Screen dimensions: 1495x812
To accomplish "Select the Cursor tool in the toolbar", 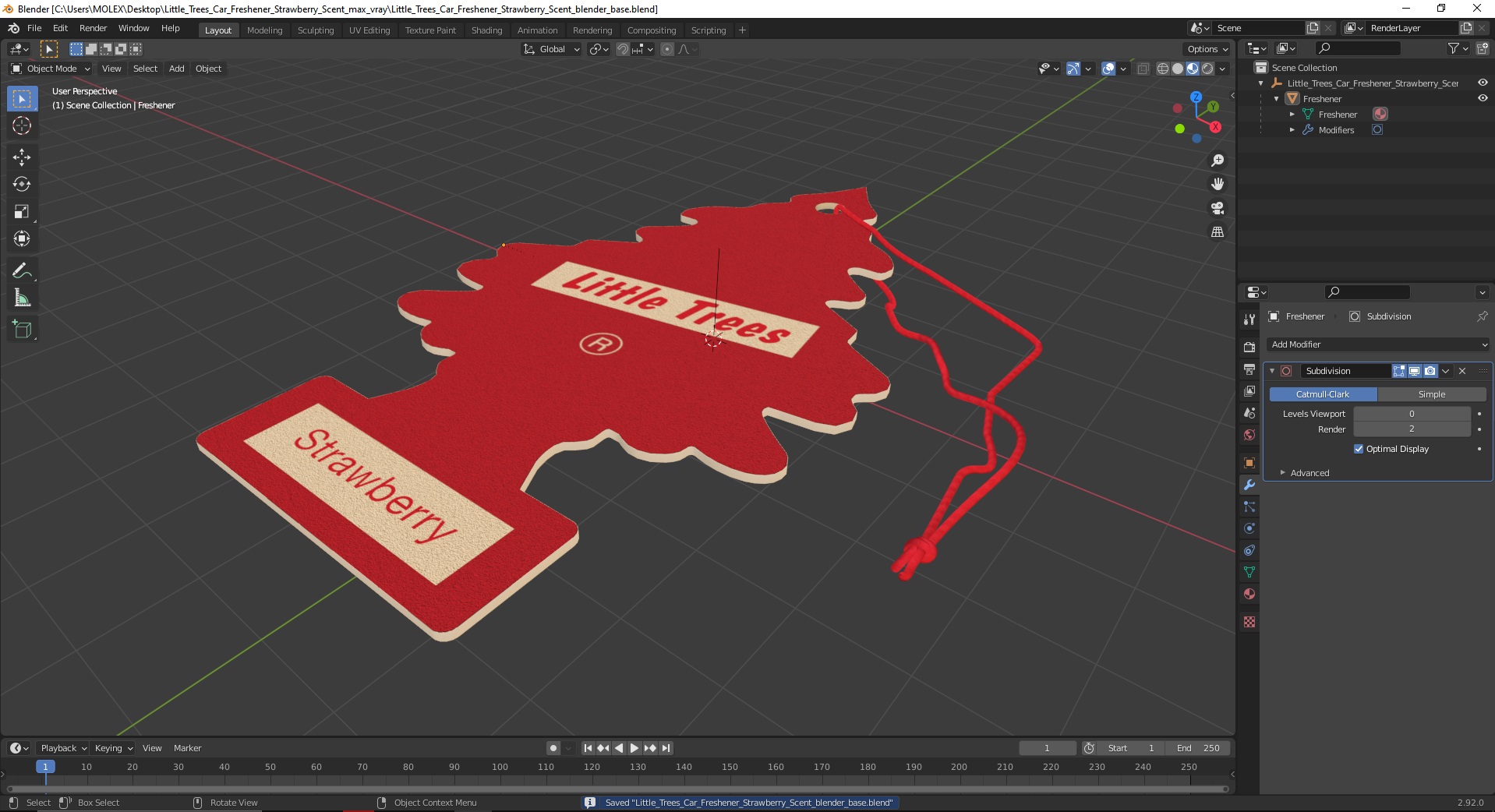I will [x=22, y=125].
